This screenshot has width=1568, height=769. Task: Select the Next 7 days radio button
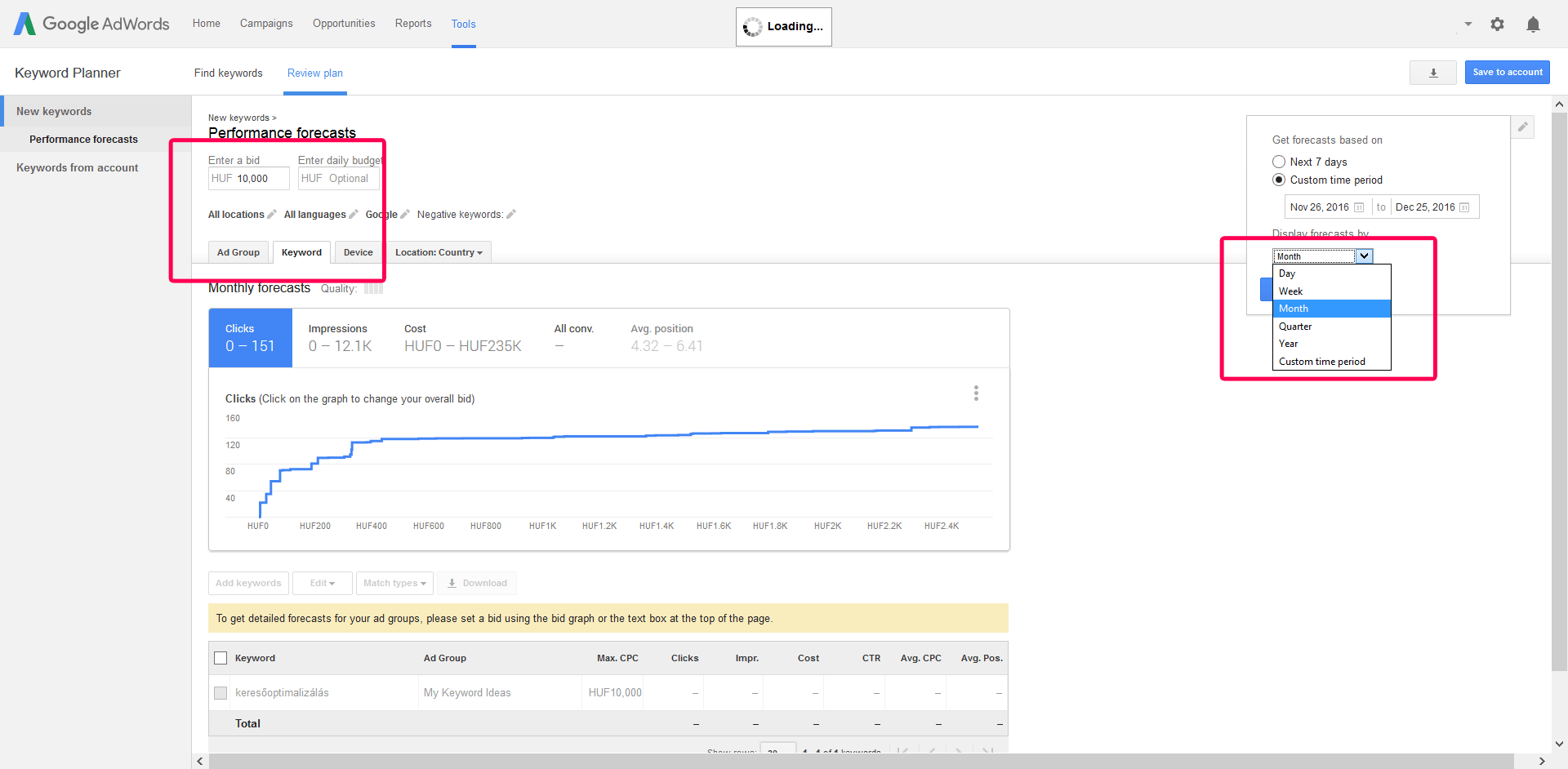pos(1279,162)
